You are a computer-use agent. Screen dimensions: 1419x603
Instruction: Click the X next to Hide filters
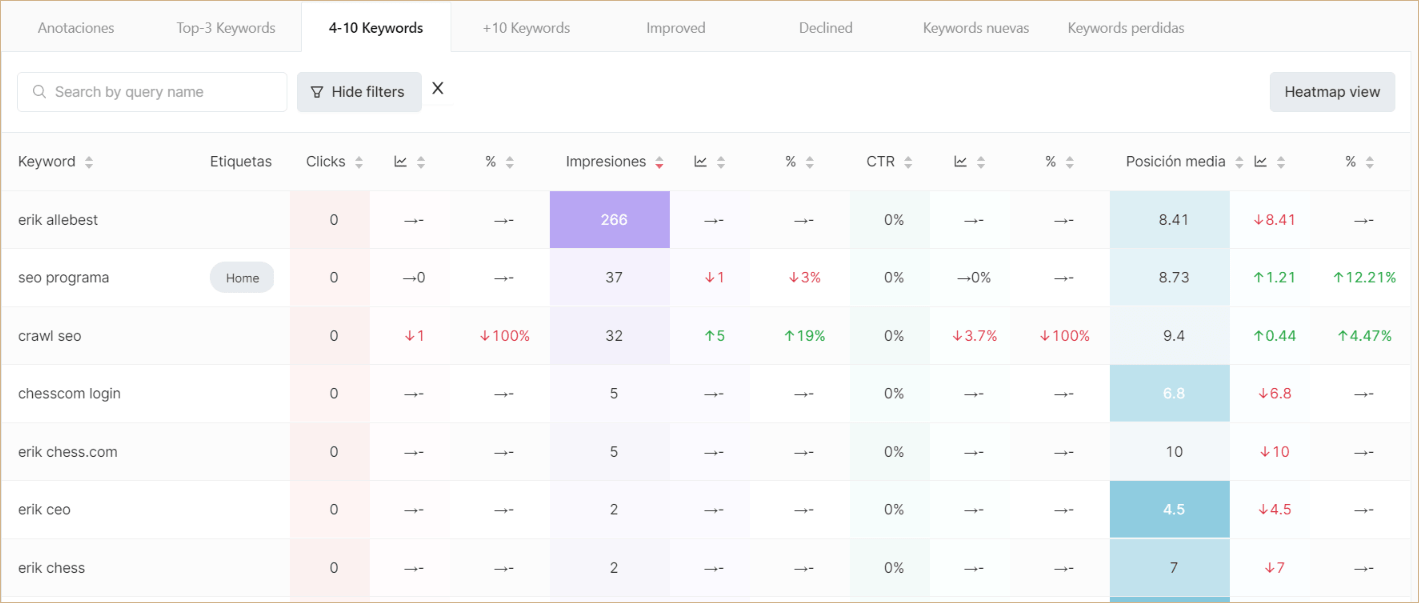coord(438,88)
